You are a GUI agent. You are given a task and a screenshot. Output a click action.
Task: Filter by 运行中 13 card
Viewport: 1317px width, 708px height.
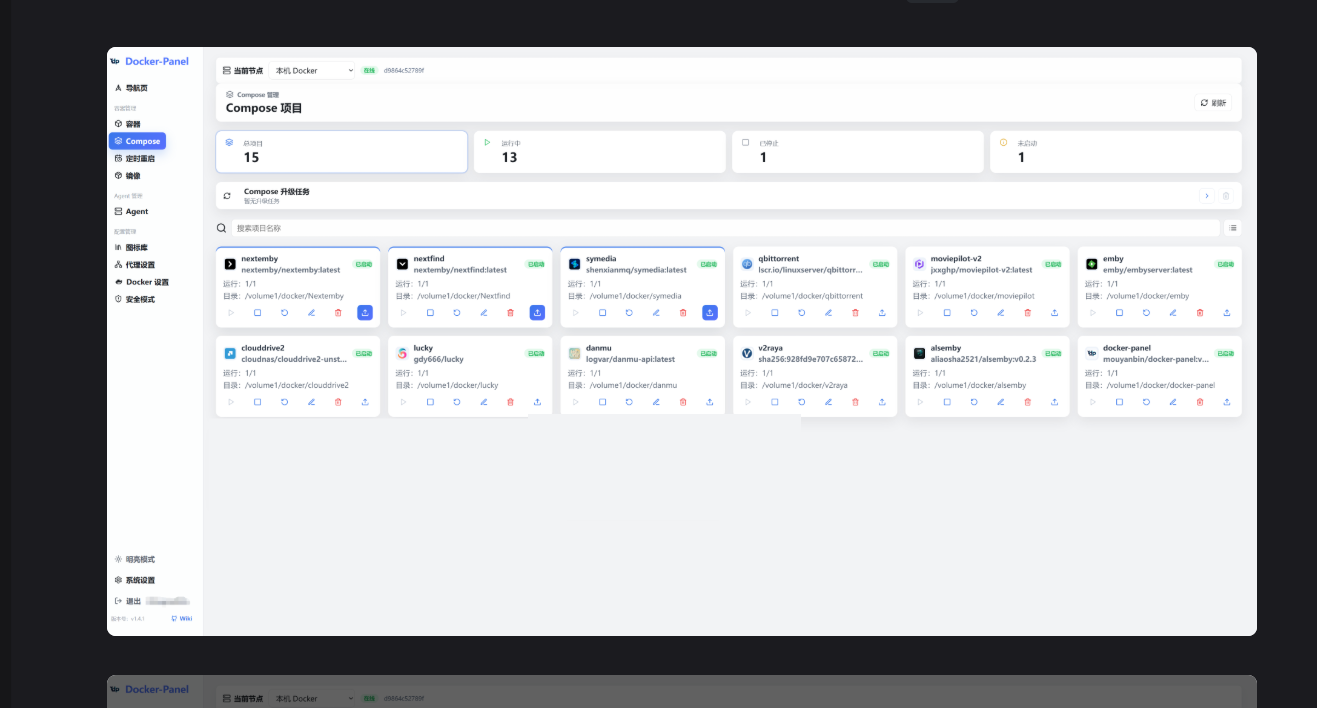[x=600, y=152]
